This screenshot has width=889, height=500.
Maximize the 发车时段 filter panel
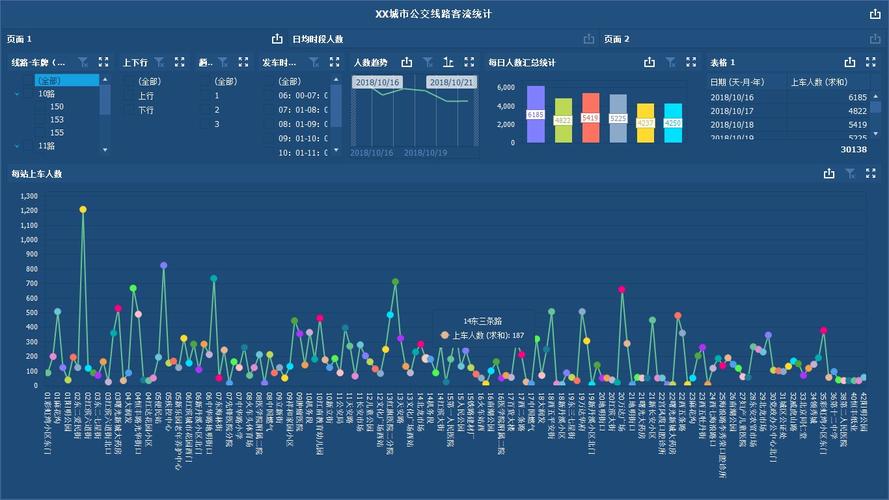(335, 62)
